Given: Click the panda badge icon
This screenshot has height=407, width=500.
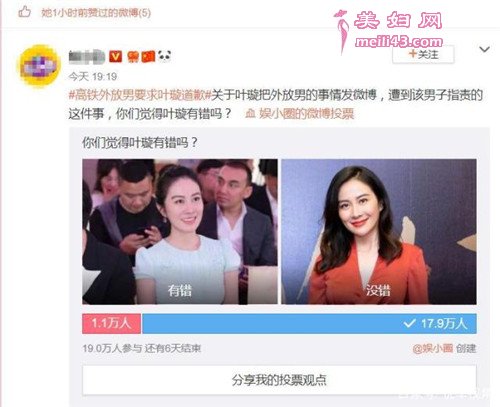Looking at the screenshot, I should (x=164, y=56).
